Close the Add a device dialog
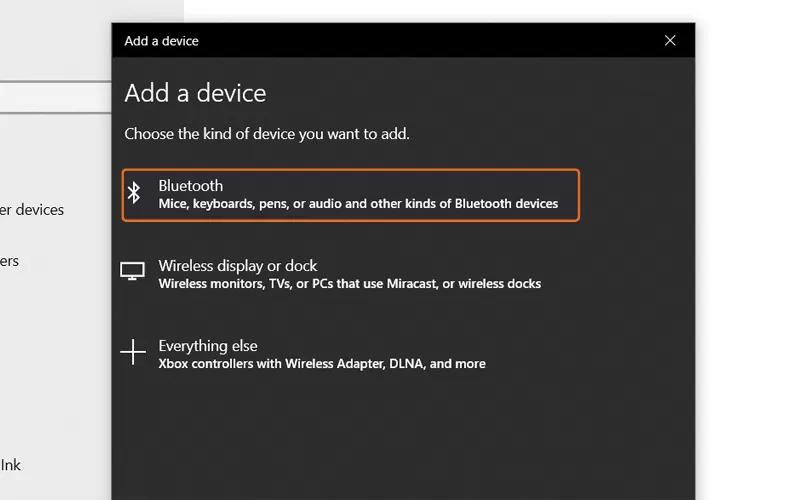Viewport: 800px width, 500px height. click(x=670, y=41)
